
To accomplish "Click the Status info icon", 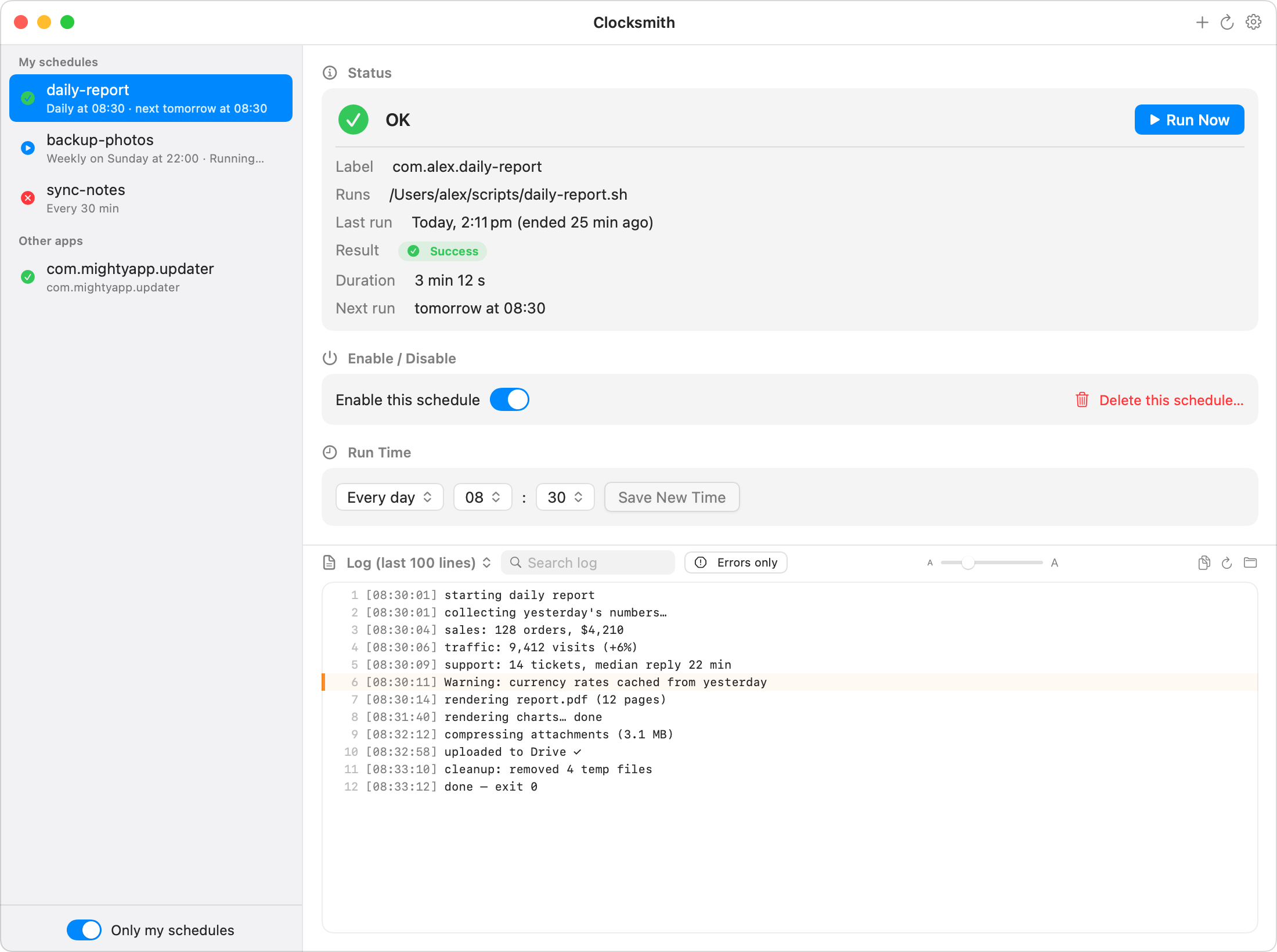I will pos(330,73).
